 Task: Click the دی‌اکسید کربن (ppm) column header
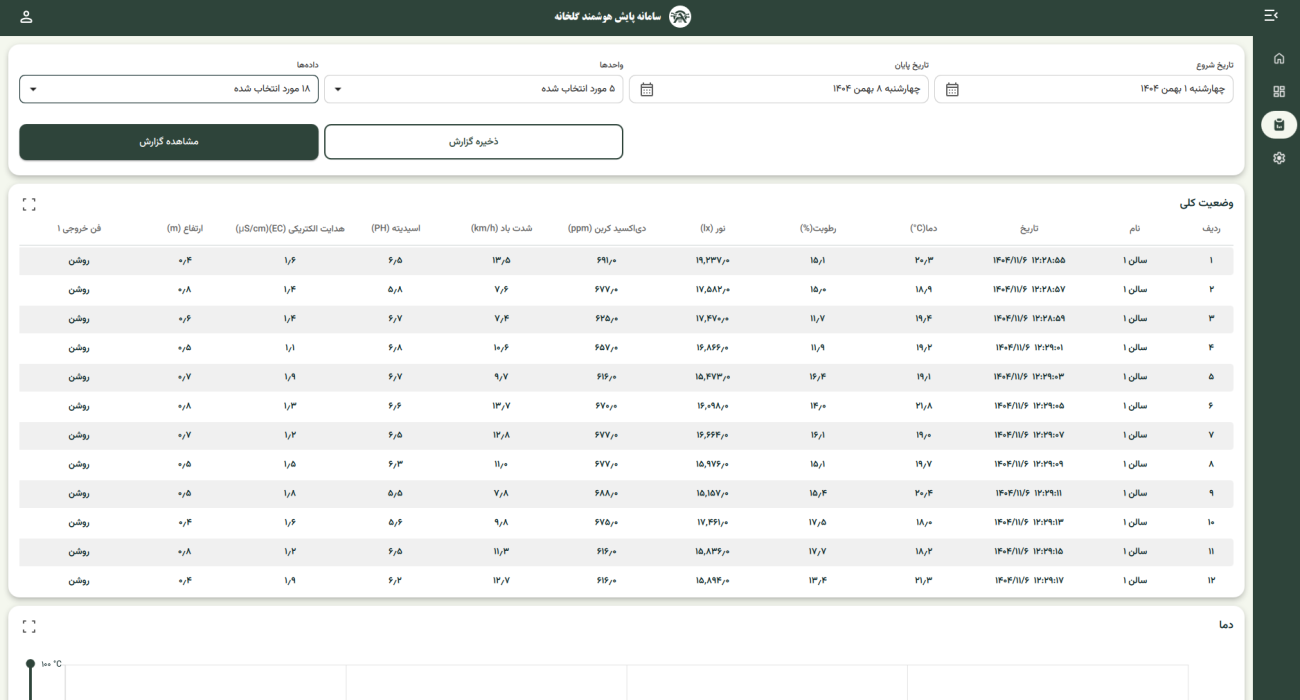(606, 229)
